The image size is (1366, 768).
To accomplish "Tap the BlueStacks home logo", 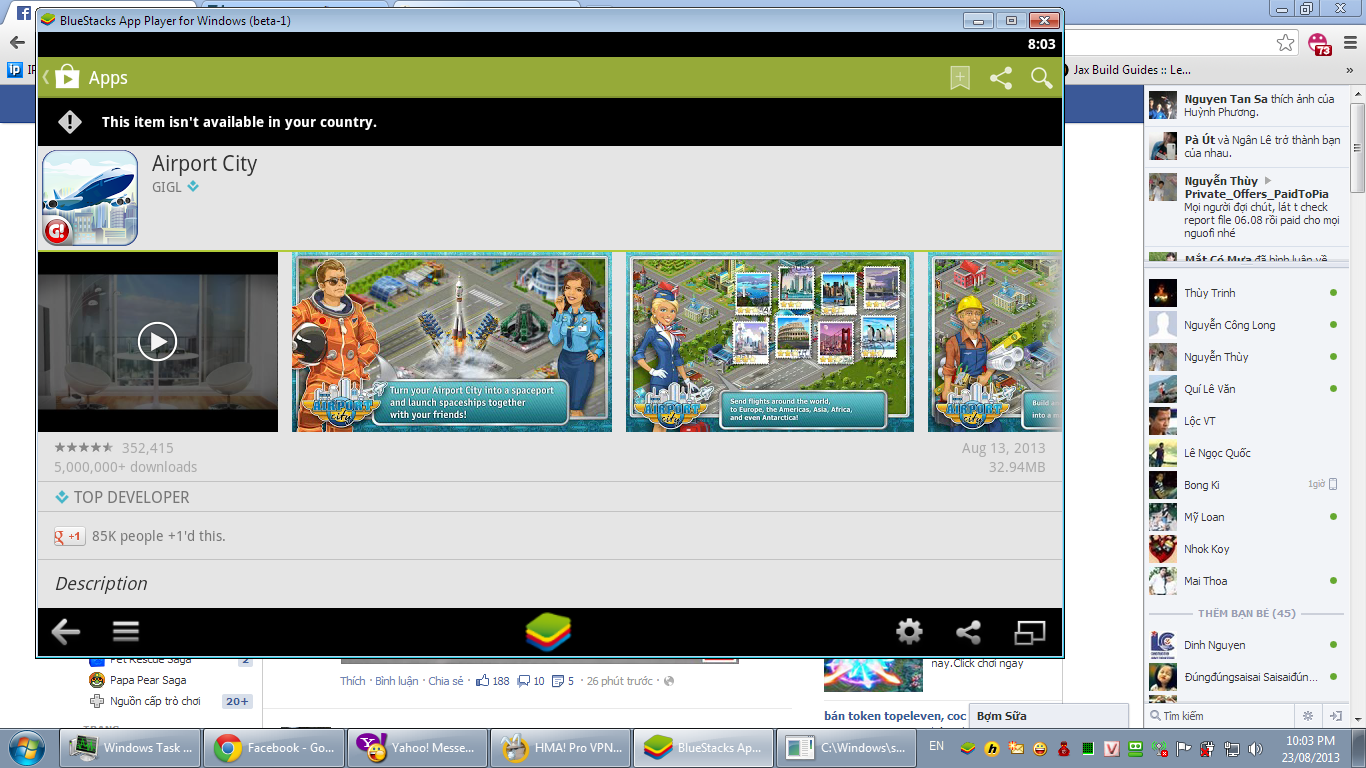I will [x=548, y=632].
